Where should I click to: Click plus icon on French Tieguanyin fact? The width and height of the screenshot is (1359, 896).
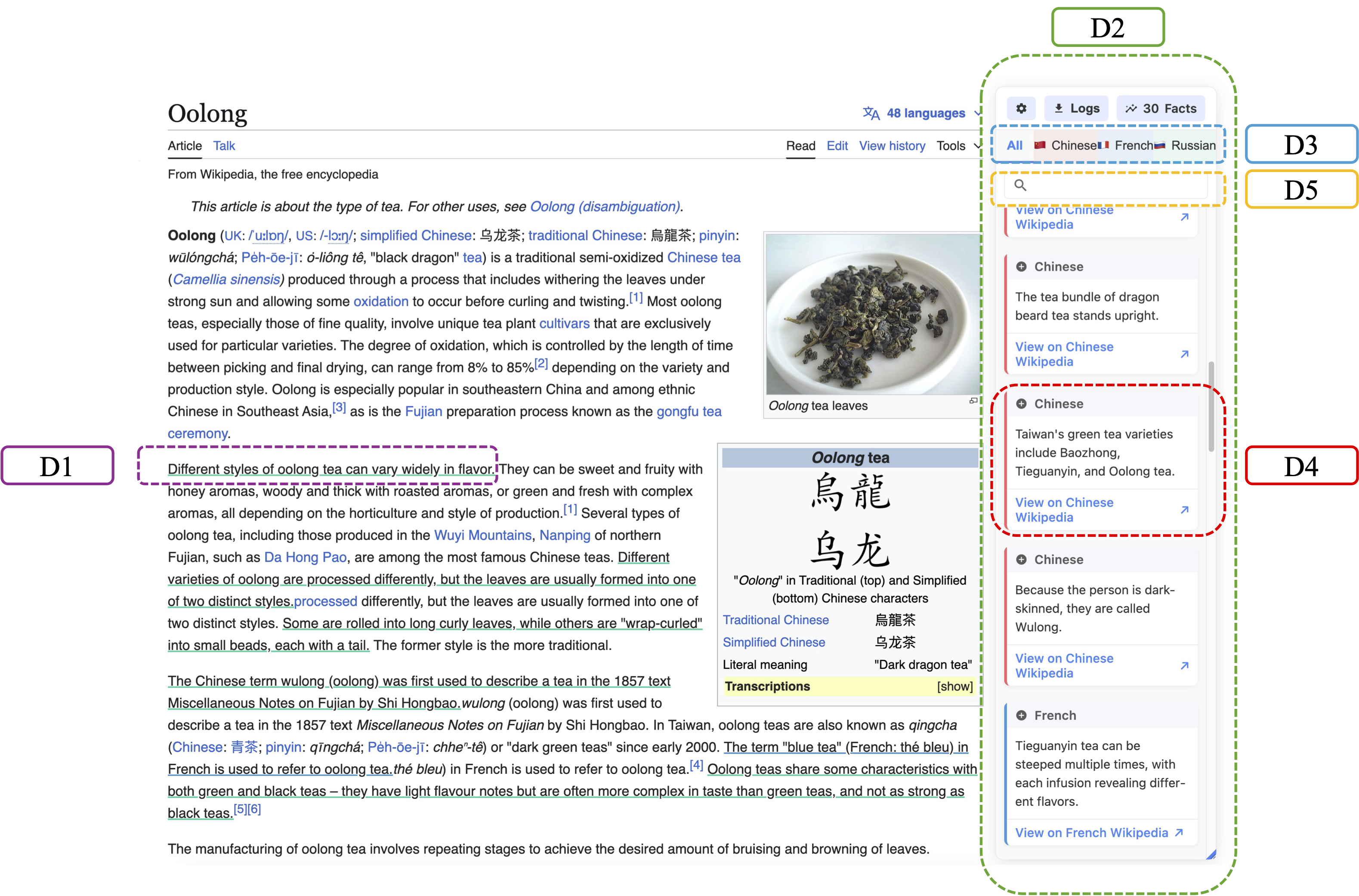[1021, 715]
